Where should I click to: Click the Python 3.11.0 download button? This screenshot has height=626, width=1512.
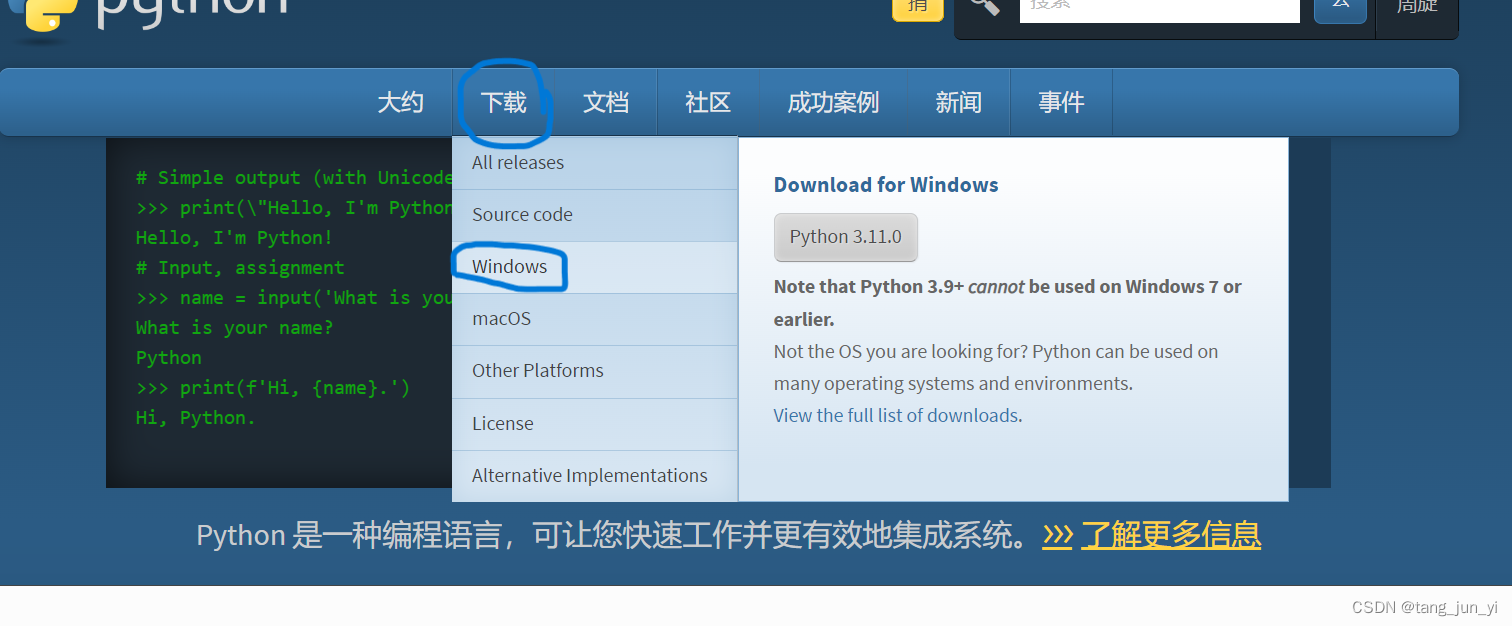tap(846, 237)
